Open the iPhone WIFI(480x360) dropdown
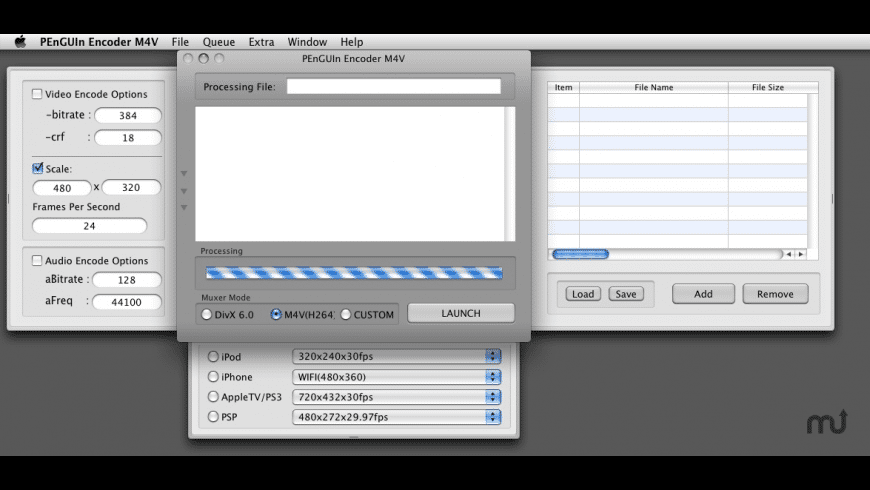 [397, 377]
